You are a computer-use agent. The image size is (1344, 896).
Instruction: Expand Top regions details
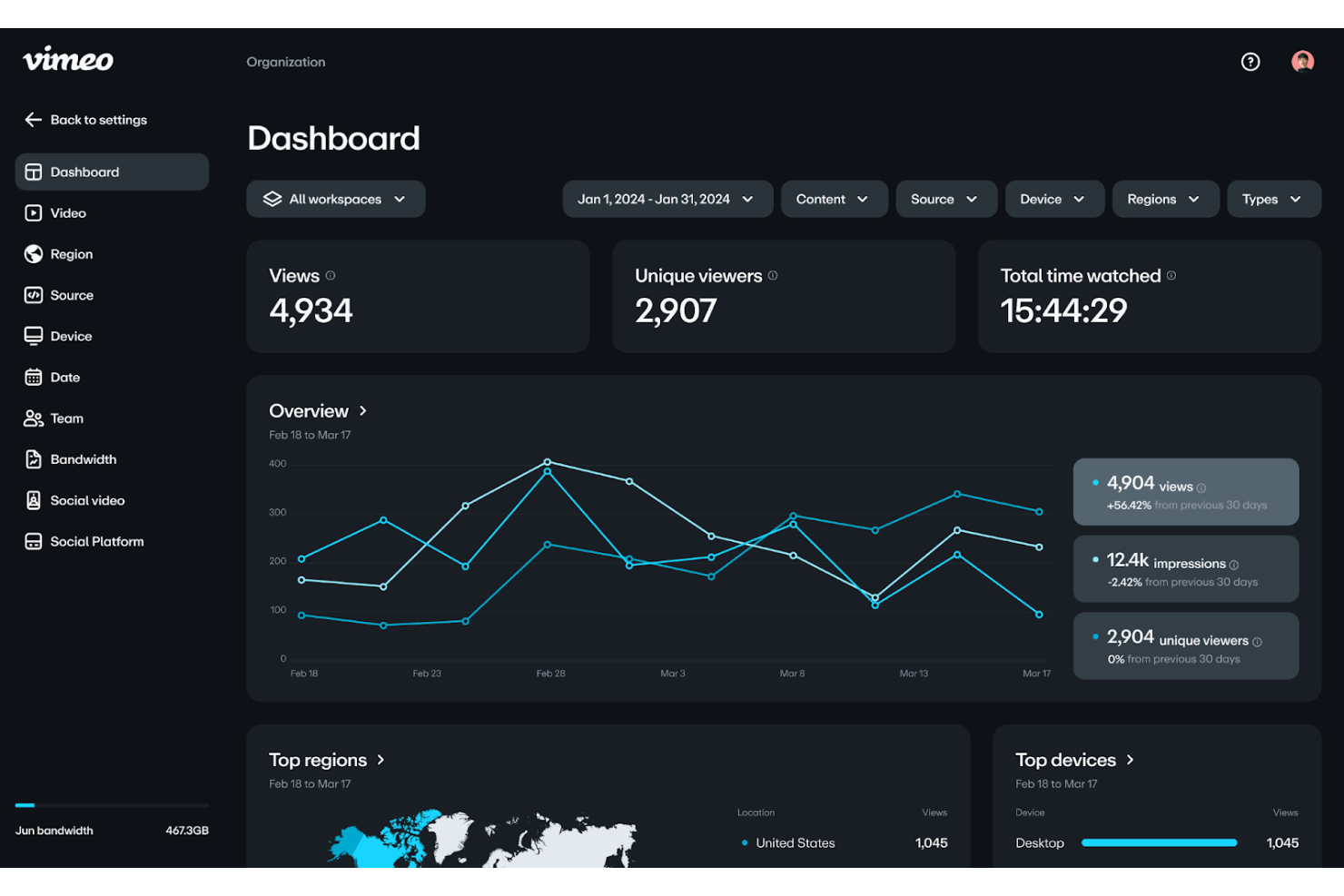tap(380, 760)
